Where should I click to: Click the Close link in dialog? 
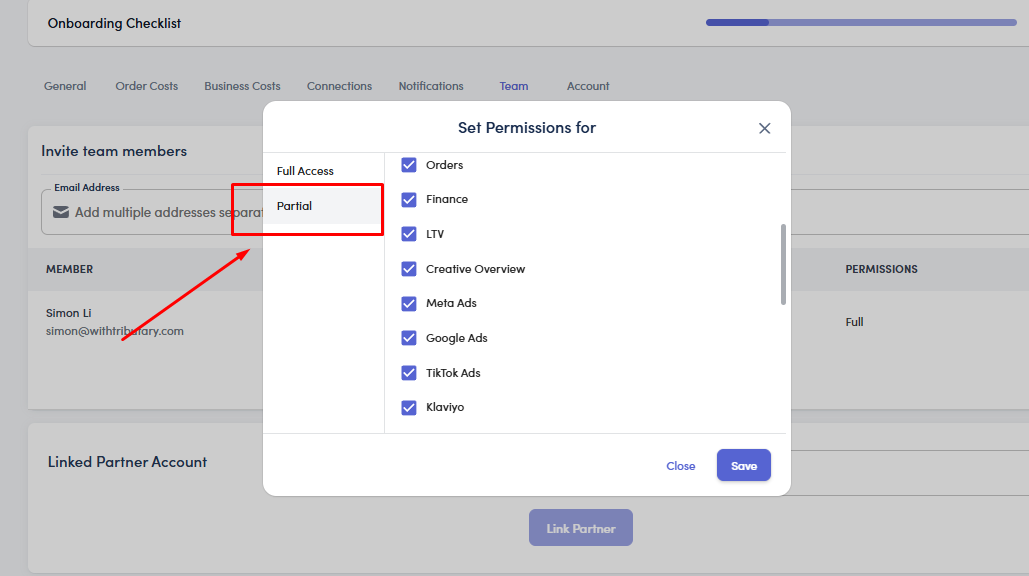click(x=681, y=466)
